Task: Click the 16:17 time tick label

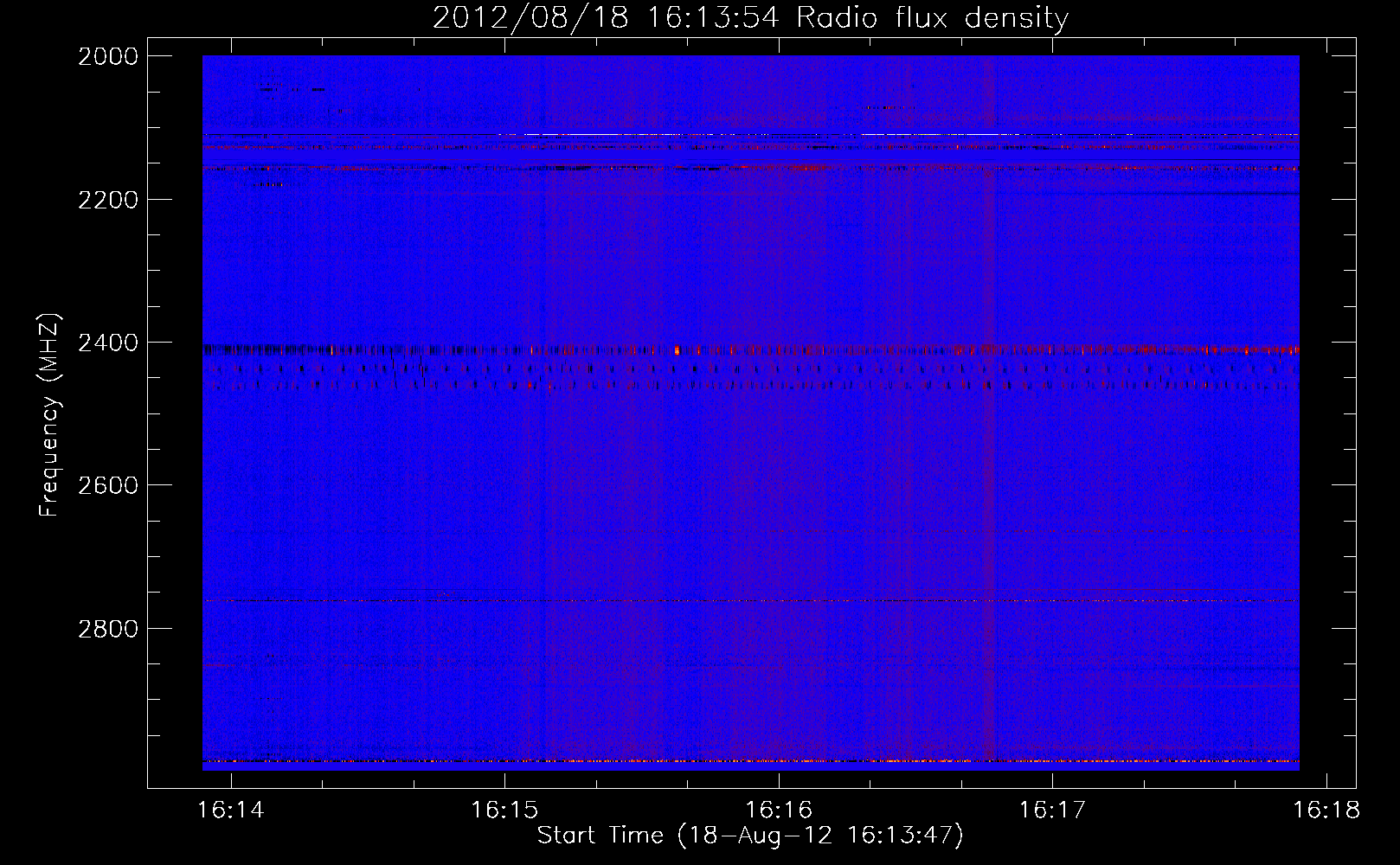Action: [1052, 810]
